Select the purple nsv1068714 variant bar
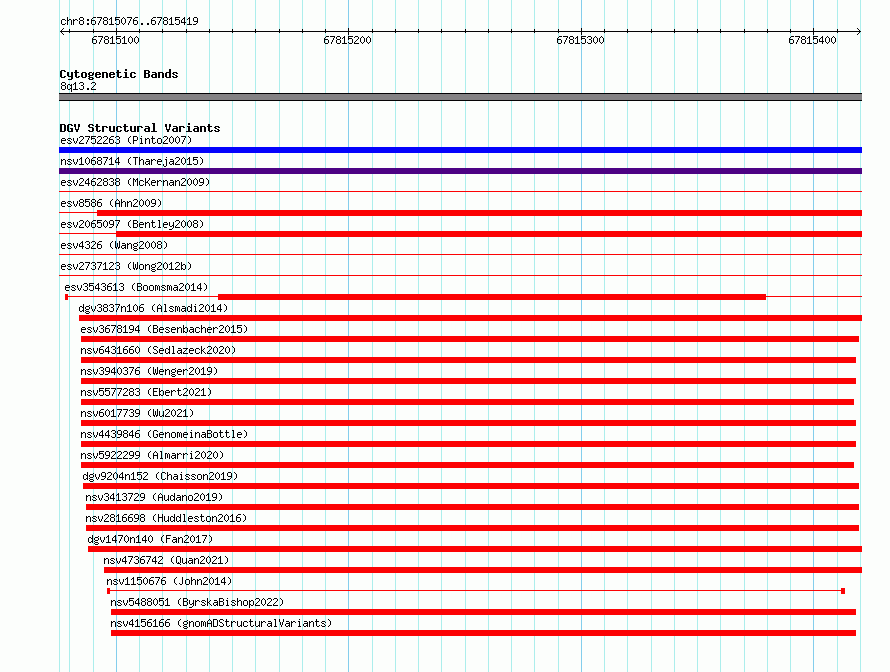This screenshot has height=672, width=890. click(460, 171)
